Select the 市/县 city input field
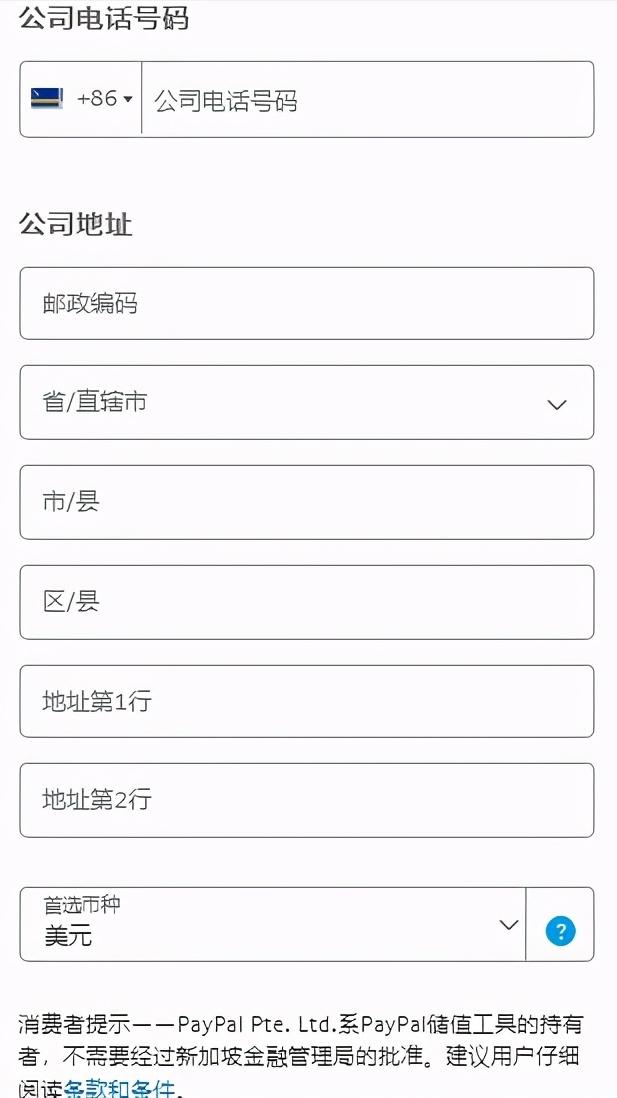 tap(306, 502)
